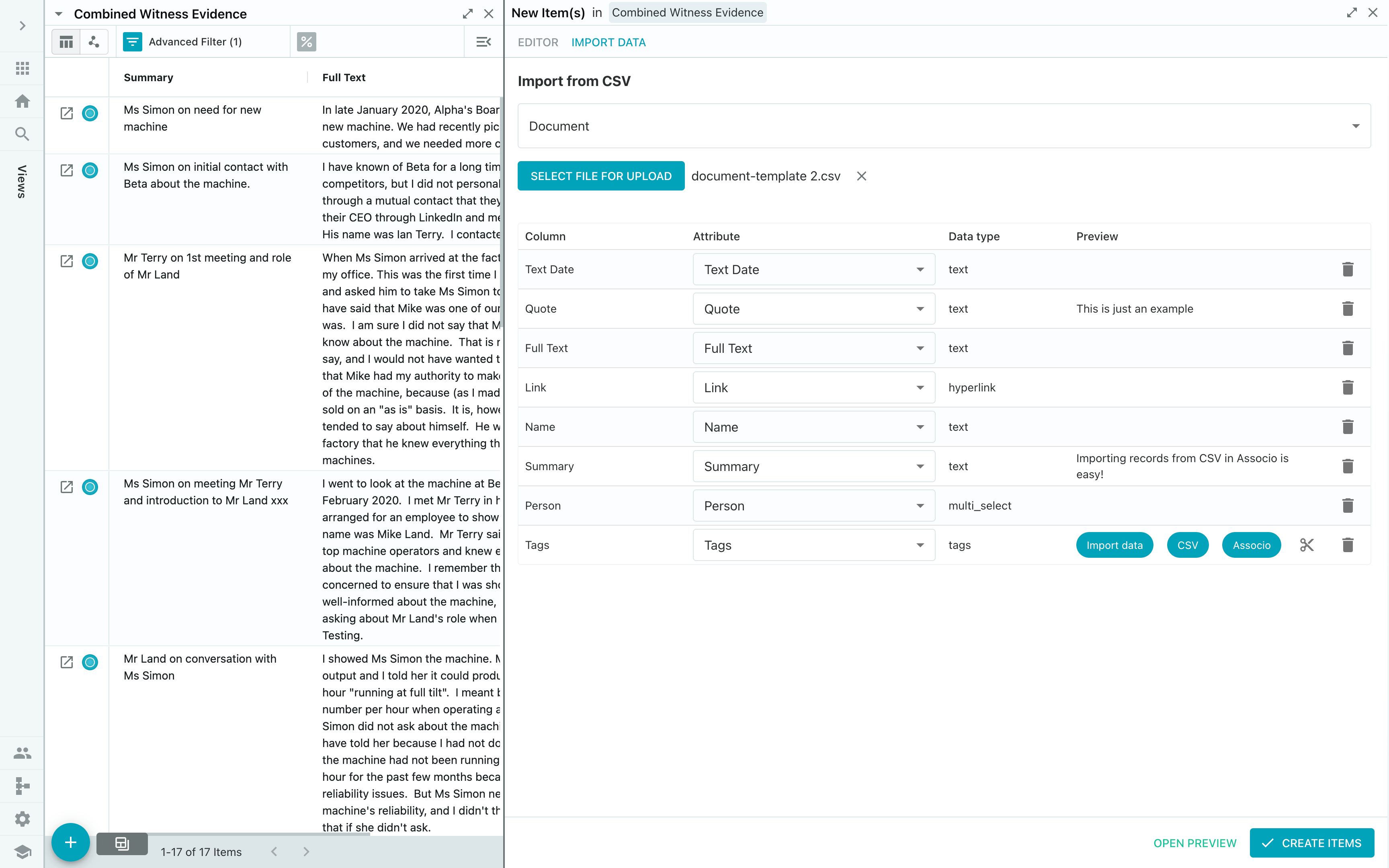Collapse Combined Witness Evidence panel arrow
The width and height of the screenshot is (1389, 868).
click(59, 14)
